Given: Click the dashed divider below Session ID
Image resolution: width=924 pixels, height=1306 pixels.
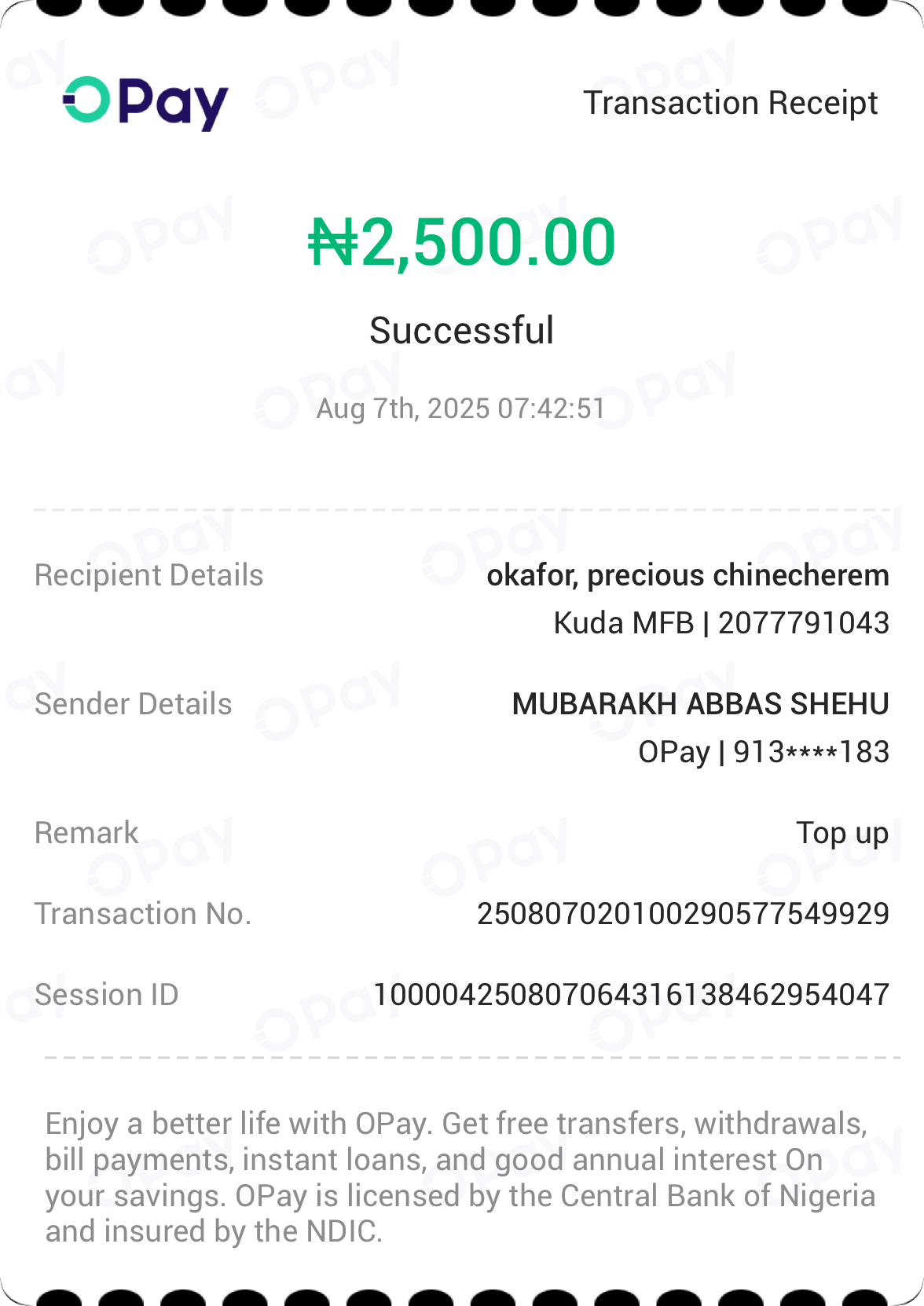Looking at the screenshot, I should click(471, 1058).
